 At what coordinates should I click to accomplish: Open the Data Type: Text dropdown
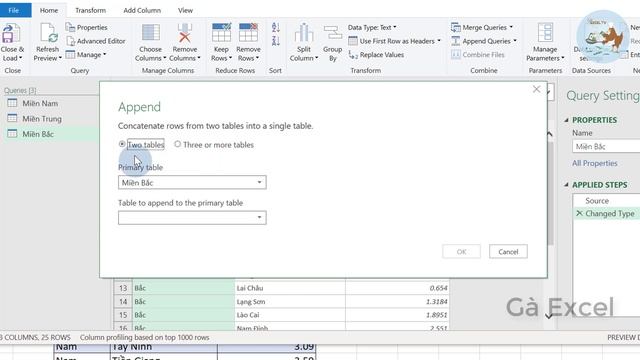372,27
